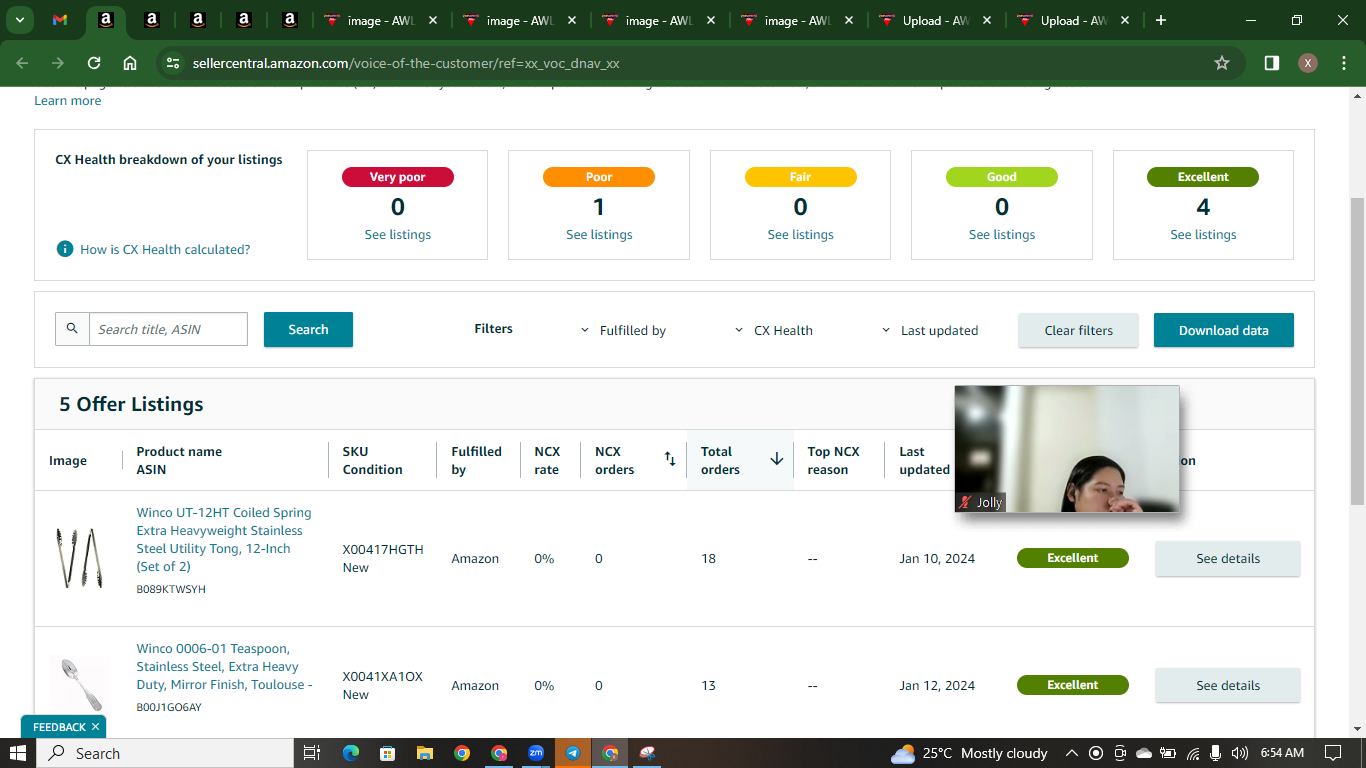The image size is (1366, 768).
Task: Close the FEEDBACK tab with its X
Action: coord(95,727)
